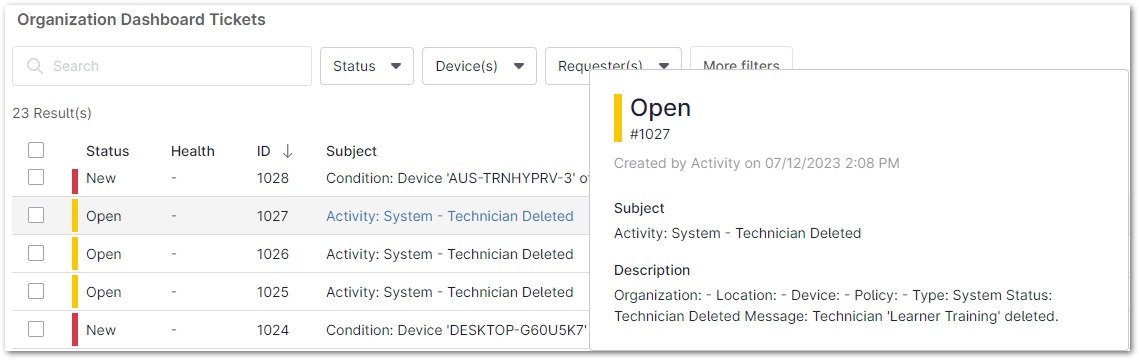The height and width of the screenshot is (360, 1139).
Task: Select the ID cell 1025
Action: coord(272,292)
